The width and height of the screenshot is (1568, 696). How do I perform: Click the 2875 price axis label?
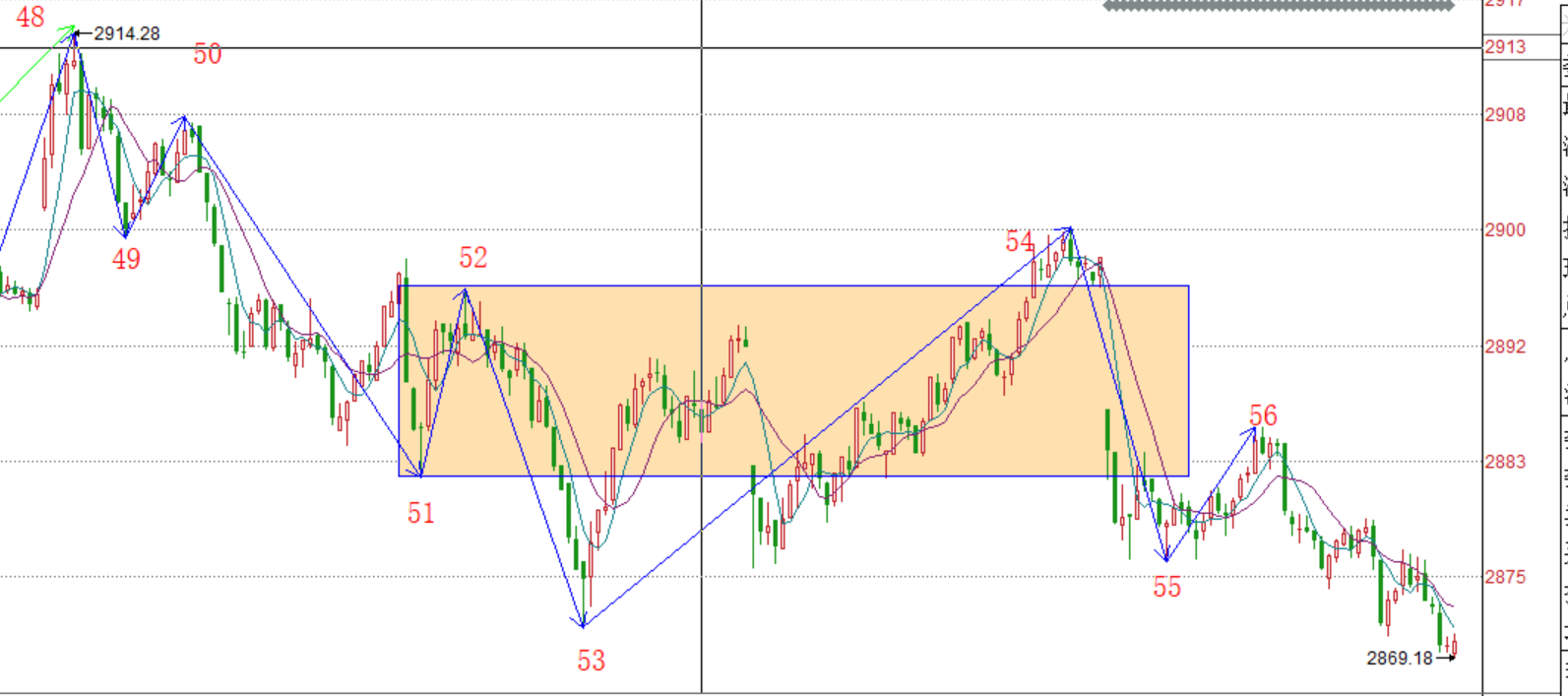tap(1505, 577)
